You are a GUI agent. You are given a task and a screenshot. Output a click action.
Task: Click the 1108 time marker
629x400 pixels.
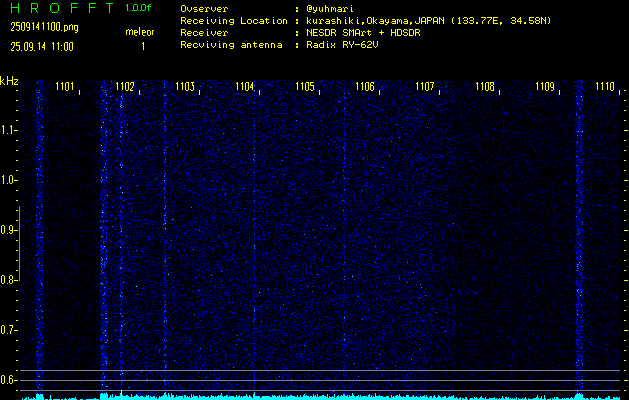tap(485, 86)
